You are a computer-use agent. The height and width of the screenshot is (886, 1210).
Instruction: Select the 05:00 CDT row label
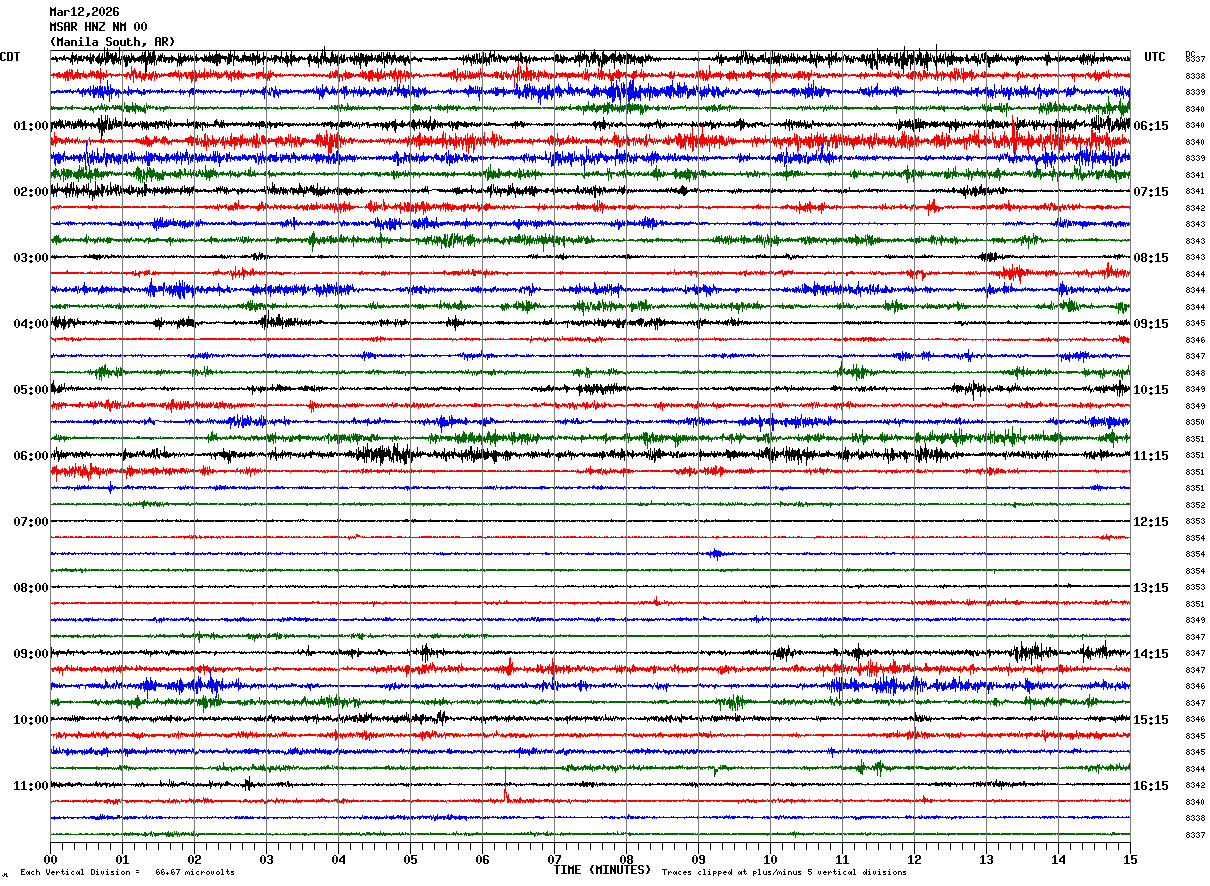pyautogui.click(x=31, y=390)
